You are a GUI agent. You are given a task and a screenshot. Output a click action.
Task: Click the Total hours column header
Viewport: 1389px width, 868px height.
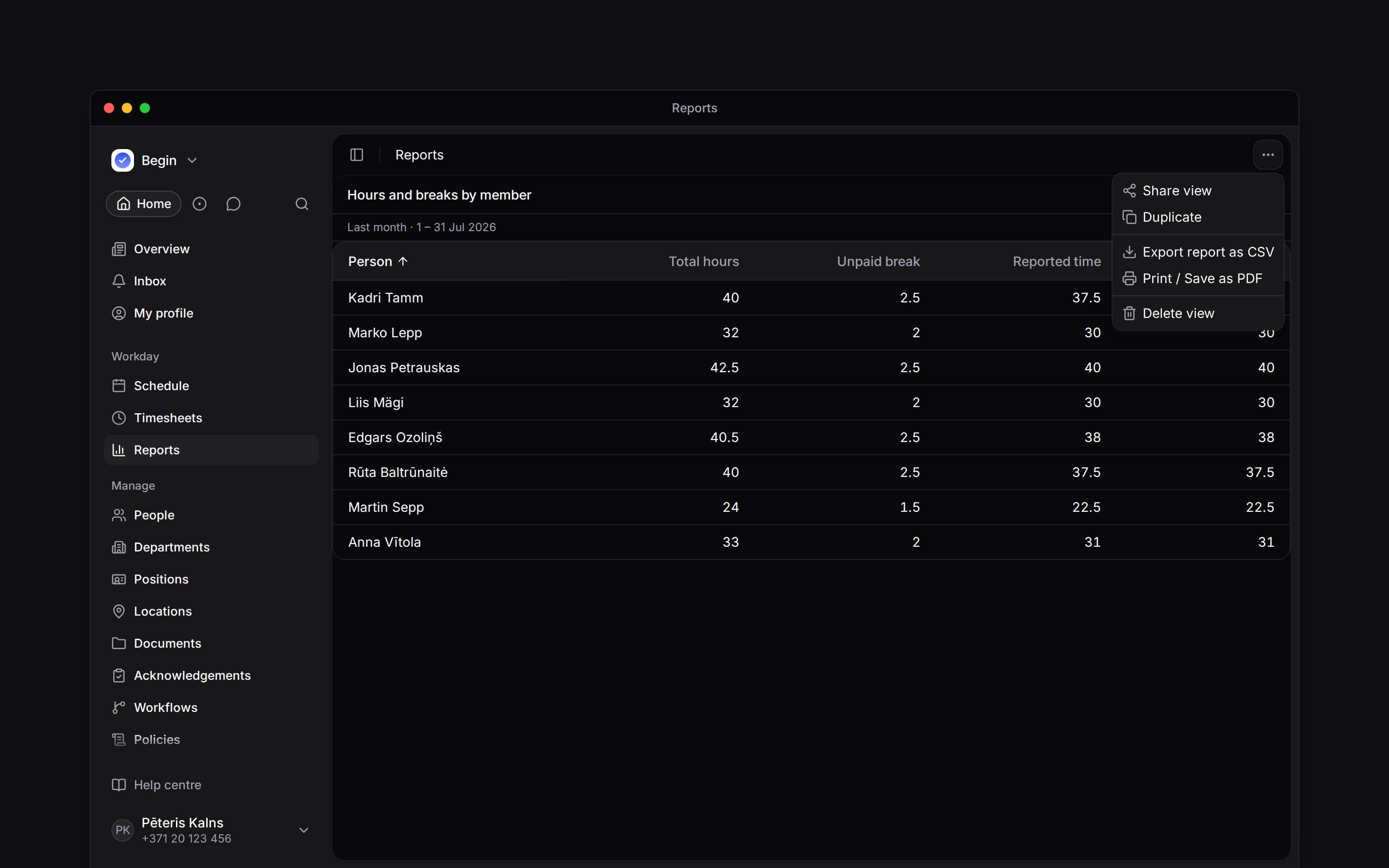point(703,262)
